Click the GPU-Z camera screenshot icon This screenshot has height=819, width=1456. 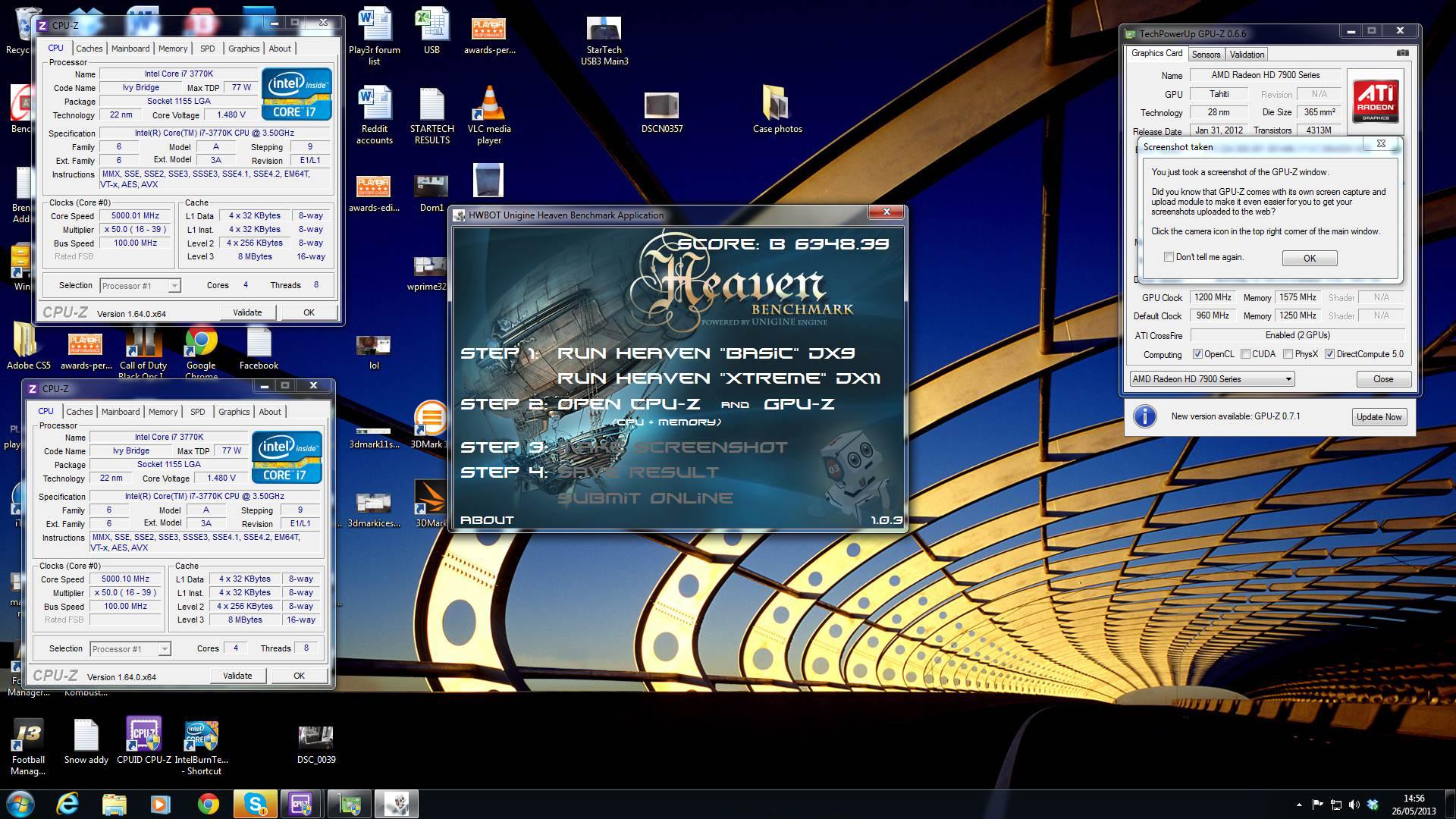[x=1402, y=53]
